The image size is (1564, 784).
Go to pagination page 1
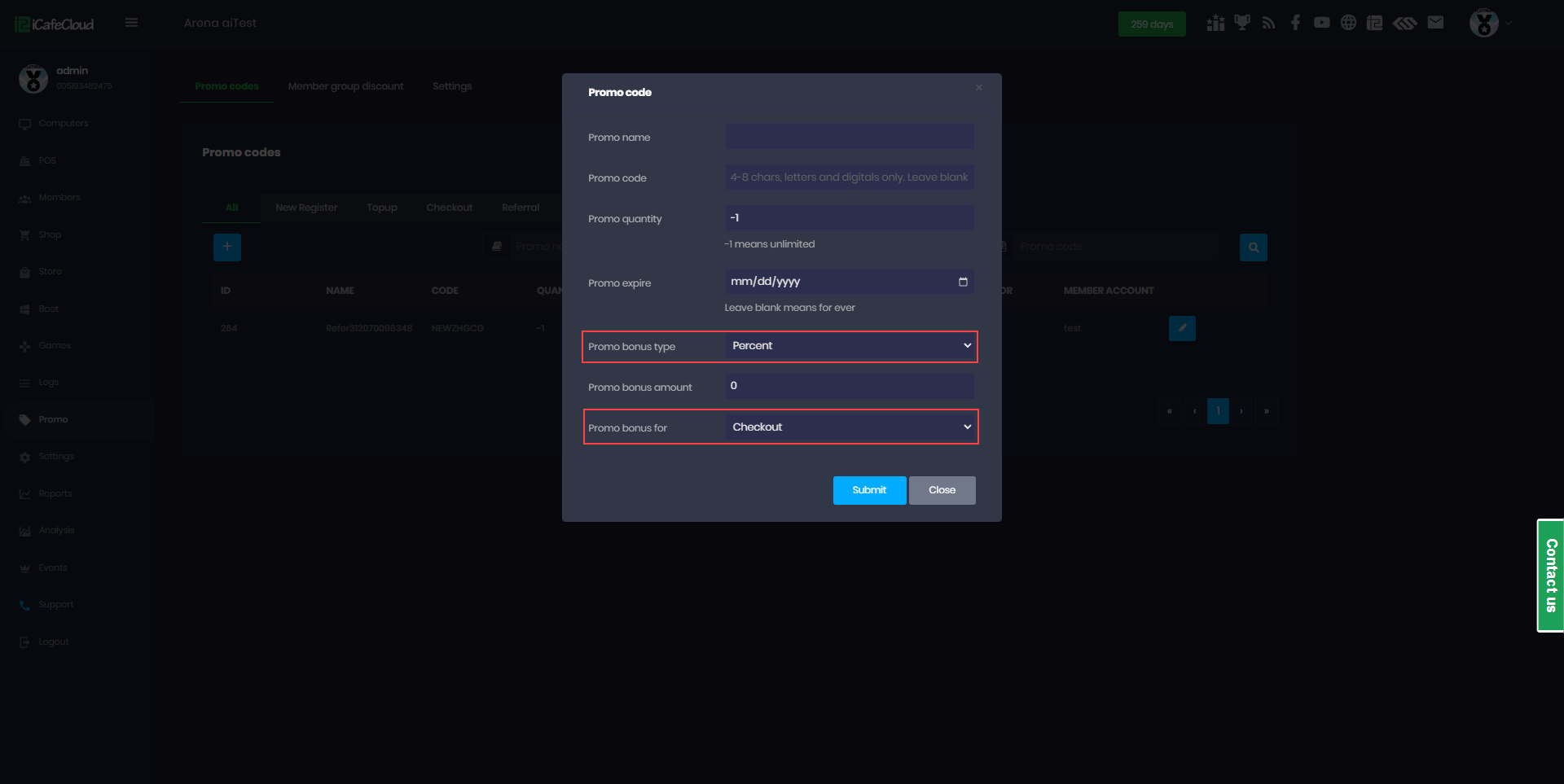pos(1218,411)
